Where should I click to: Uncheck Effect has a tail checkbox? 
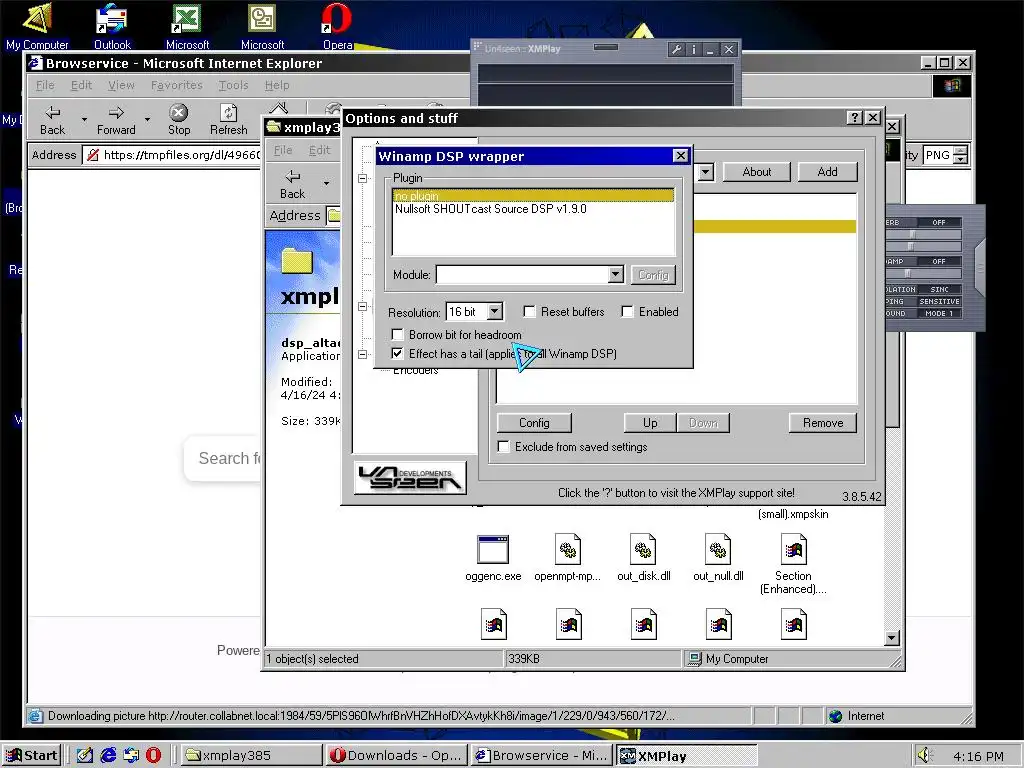click(397, 353)
